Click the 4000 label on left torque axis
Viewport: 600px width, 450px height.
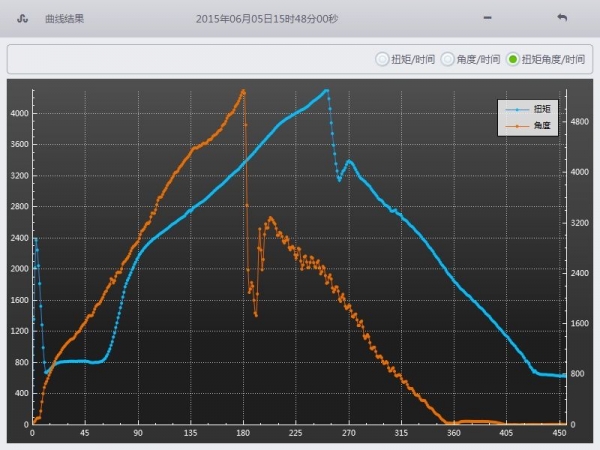(x=18, y=113)
